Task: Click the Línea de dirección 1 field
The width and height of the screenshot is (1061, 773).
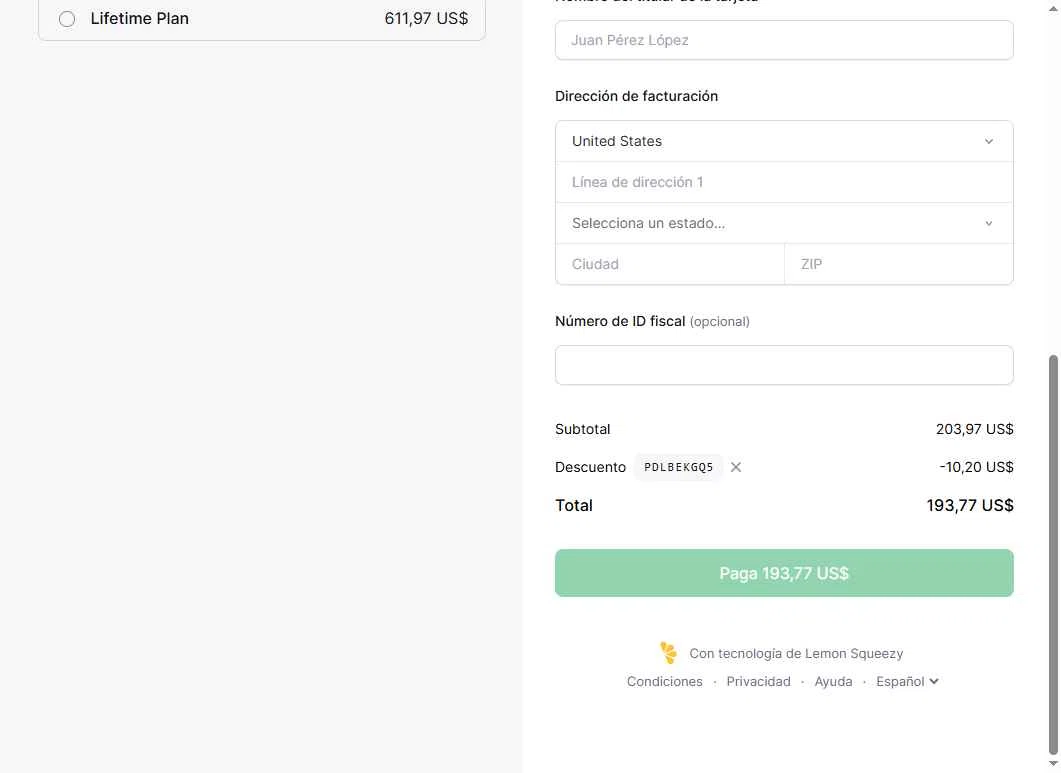Action: 784,182
